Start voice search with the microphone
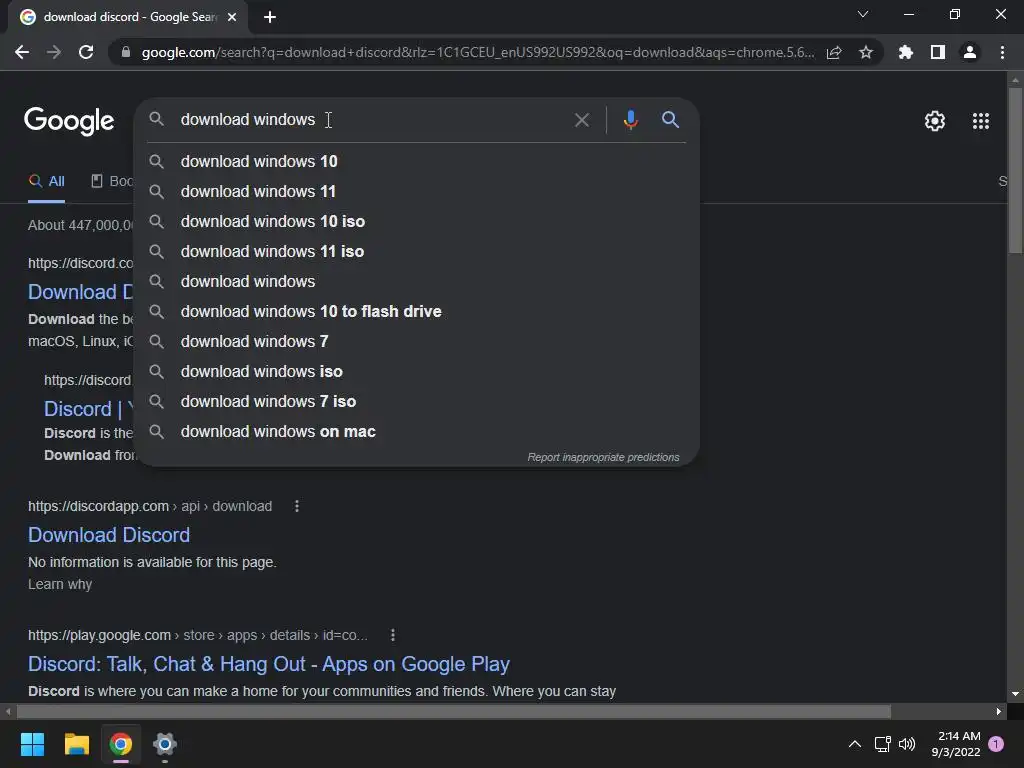 coord(631,120)
